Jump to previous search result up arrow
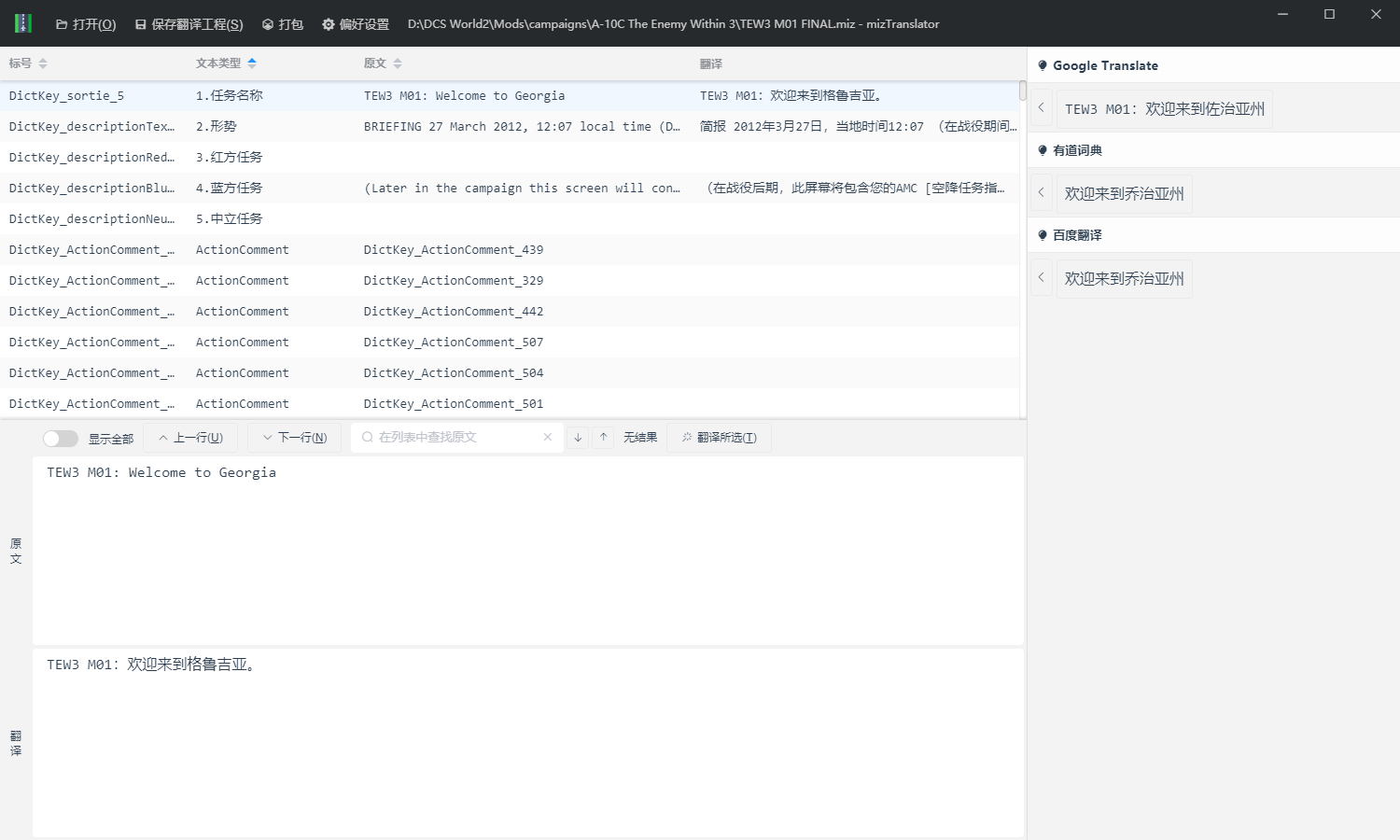This screenshot has width=1400, height=840. coord(604,438)
